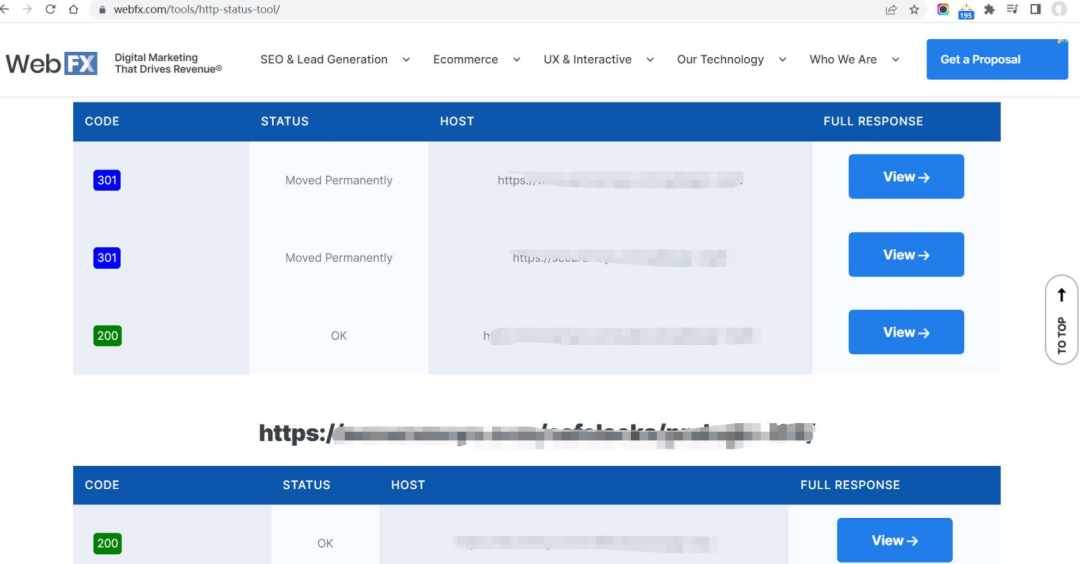This screenshot has height=564, width=1080.
Task: Reload the page with the refresh icon
Action: 50,9
